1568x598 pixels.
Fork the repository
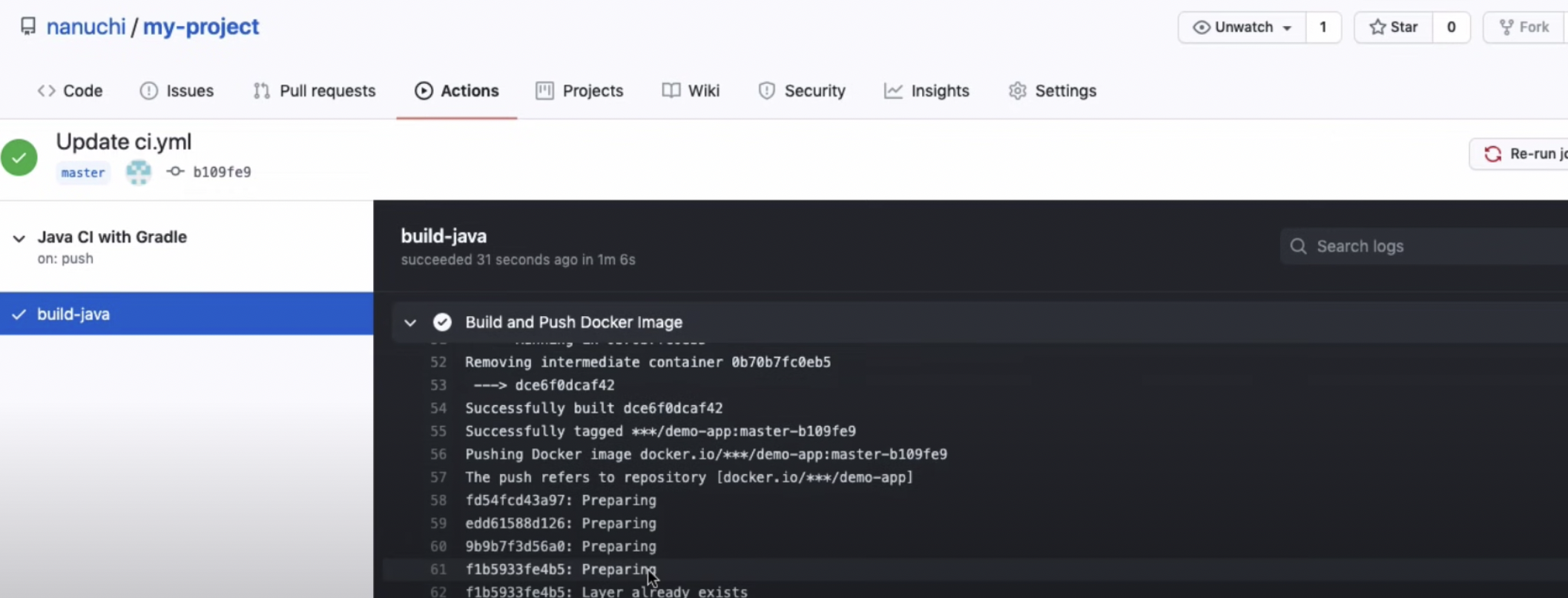coord(1525,27)
